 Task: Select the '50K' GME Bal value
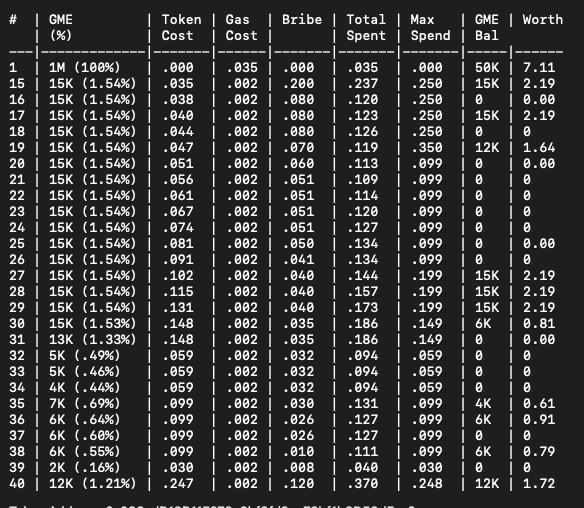coord(486,67)
